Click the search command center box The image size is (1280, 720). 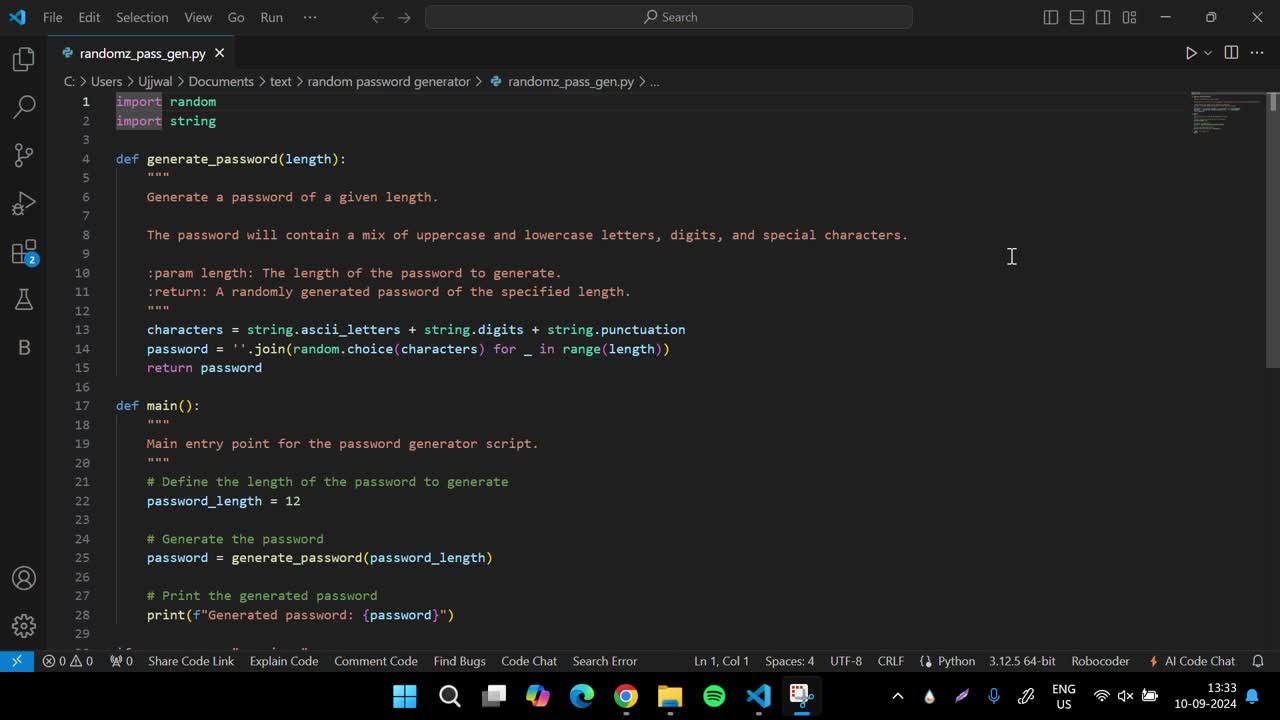[x=668, y=17]
